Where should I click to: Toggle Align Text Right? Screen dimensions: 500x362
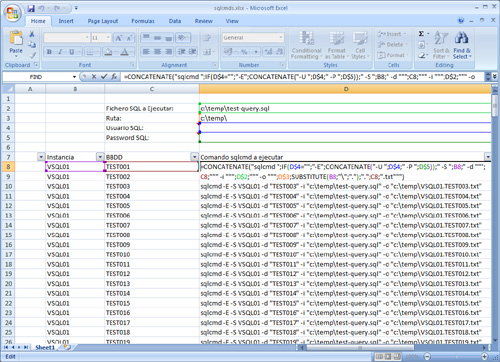pos(169,52)
